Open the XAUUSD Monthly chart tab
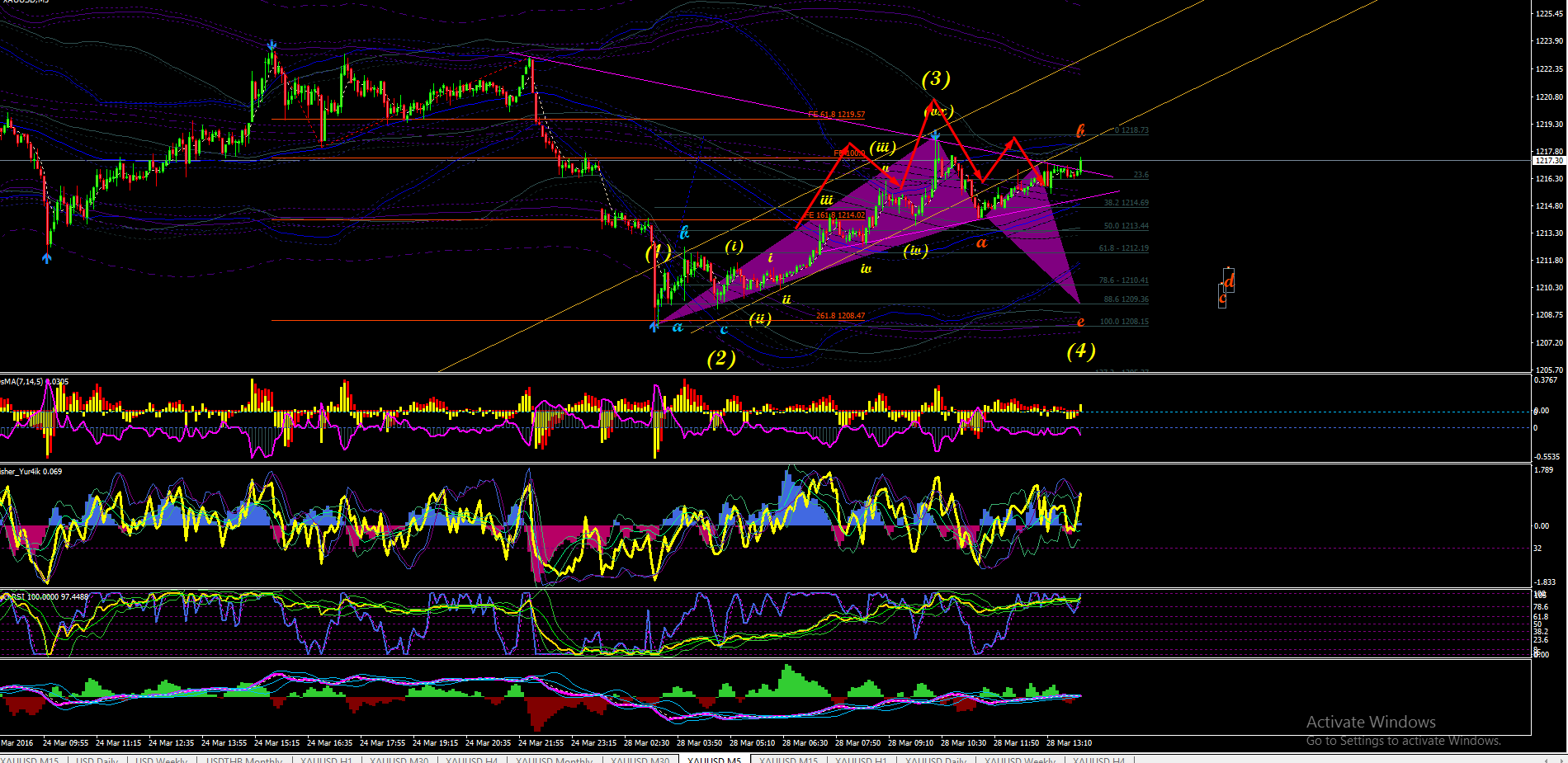Screen dimensions: 1568x763 pyautogui.click(x=554, y=760)
